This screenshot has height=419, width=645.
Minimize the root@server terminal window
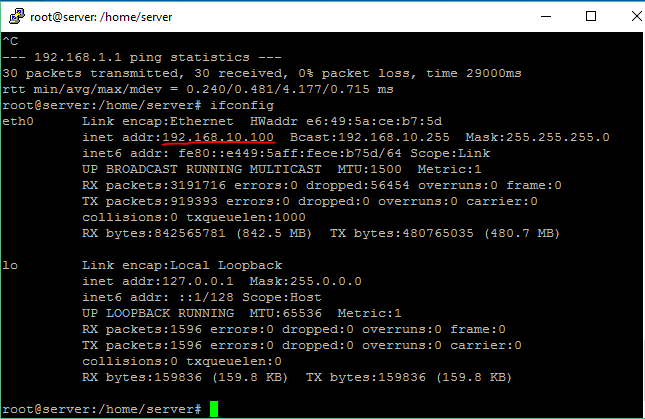546,16
